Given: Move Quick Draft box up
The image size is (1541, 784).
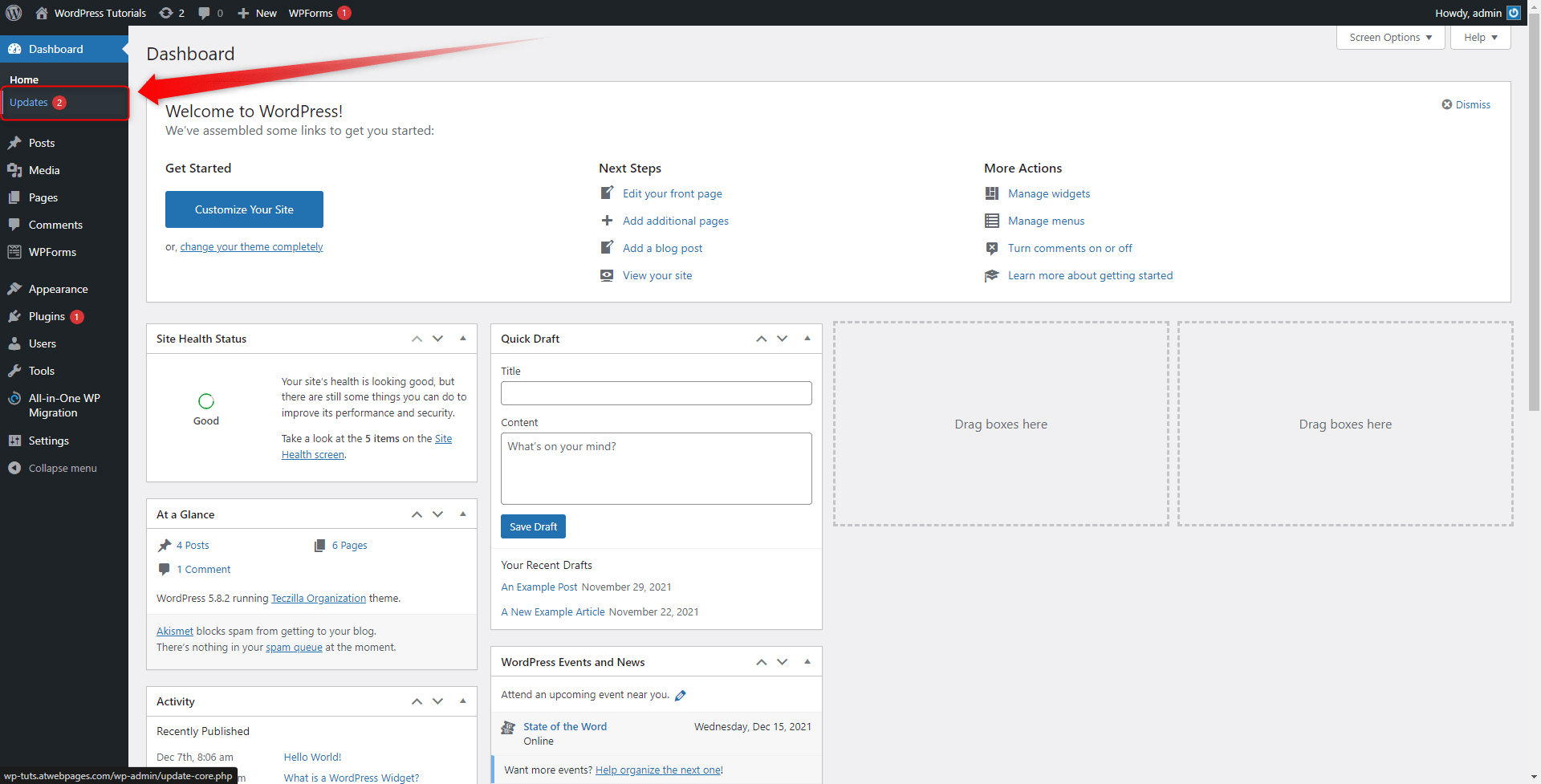Looking at the screenshot, I should coord(762,339).
